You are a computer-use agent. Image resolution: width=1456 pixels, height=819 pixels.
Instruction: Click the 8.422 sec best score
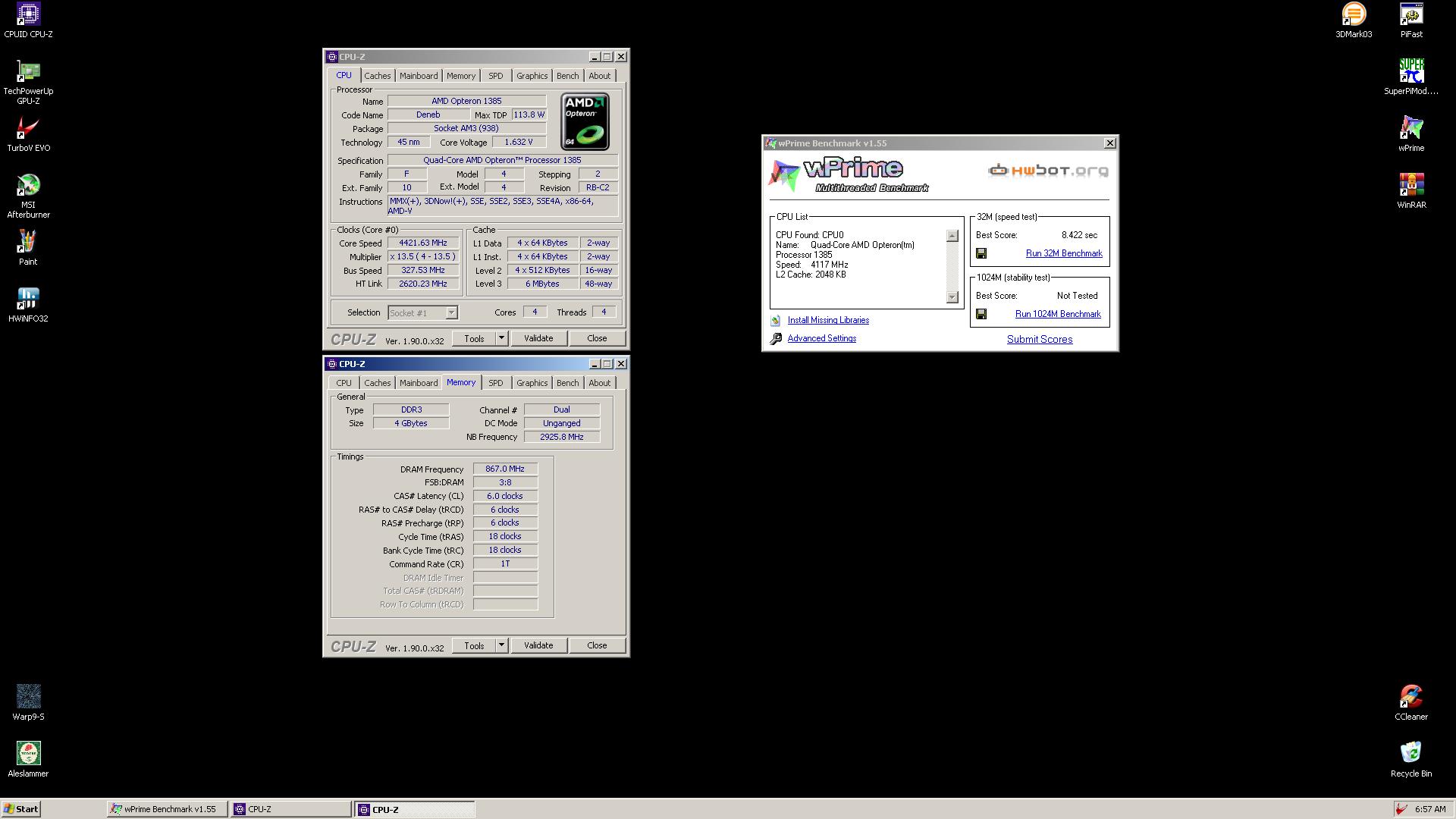click(x=1079, y=235)
